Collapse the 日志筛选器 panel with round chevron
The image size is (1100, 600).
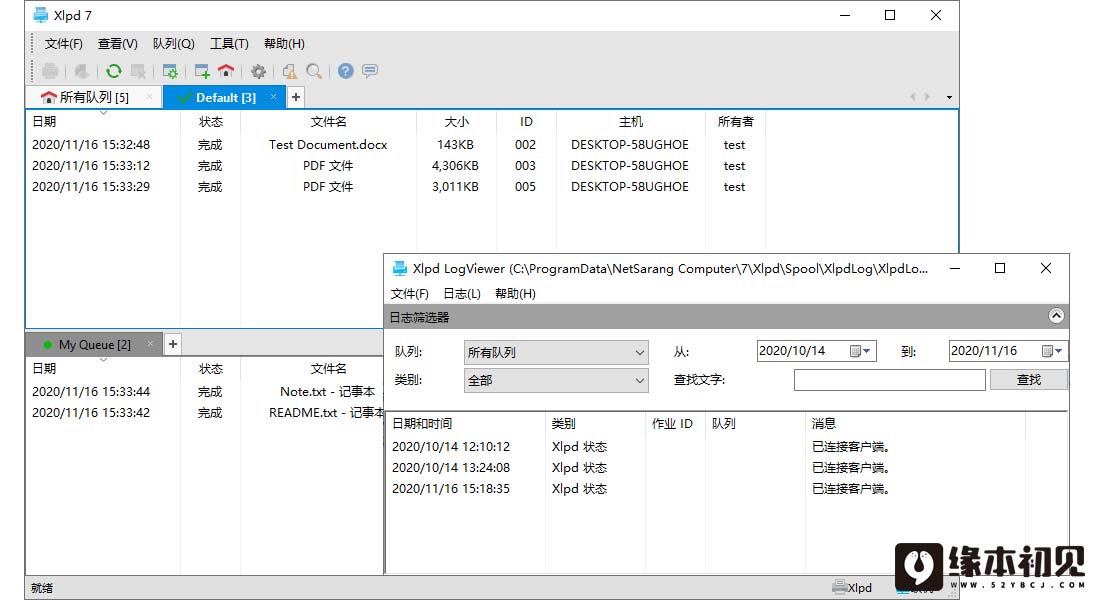tap(1056, 316)
